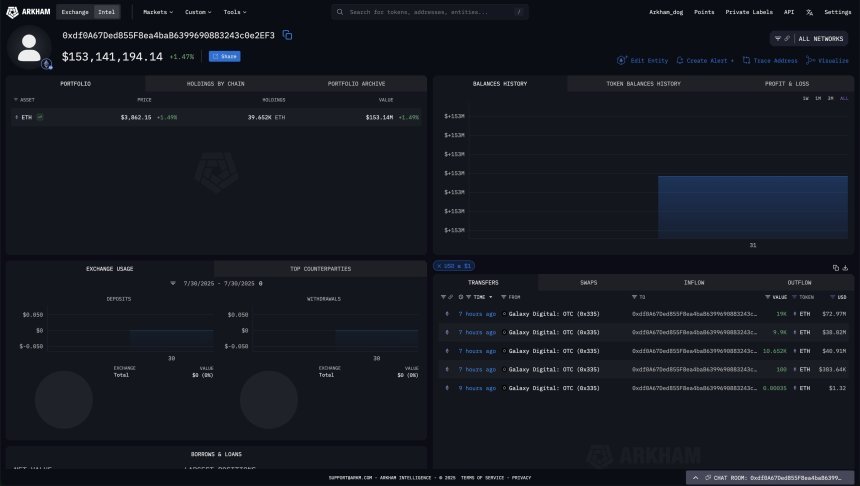
Task: Open the Markets dropdown menu
Action: 157,12
